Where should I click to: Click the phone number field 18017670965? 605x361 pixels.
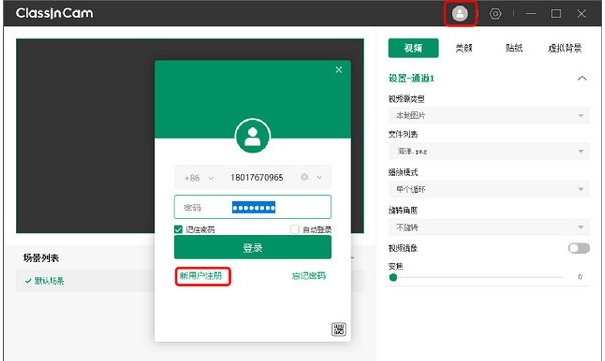coord(257,177)
